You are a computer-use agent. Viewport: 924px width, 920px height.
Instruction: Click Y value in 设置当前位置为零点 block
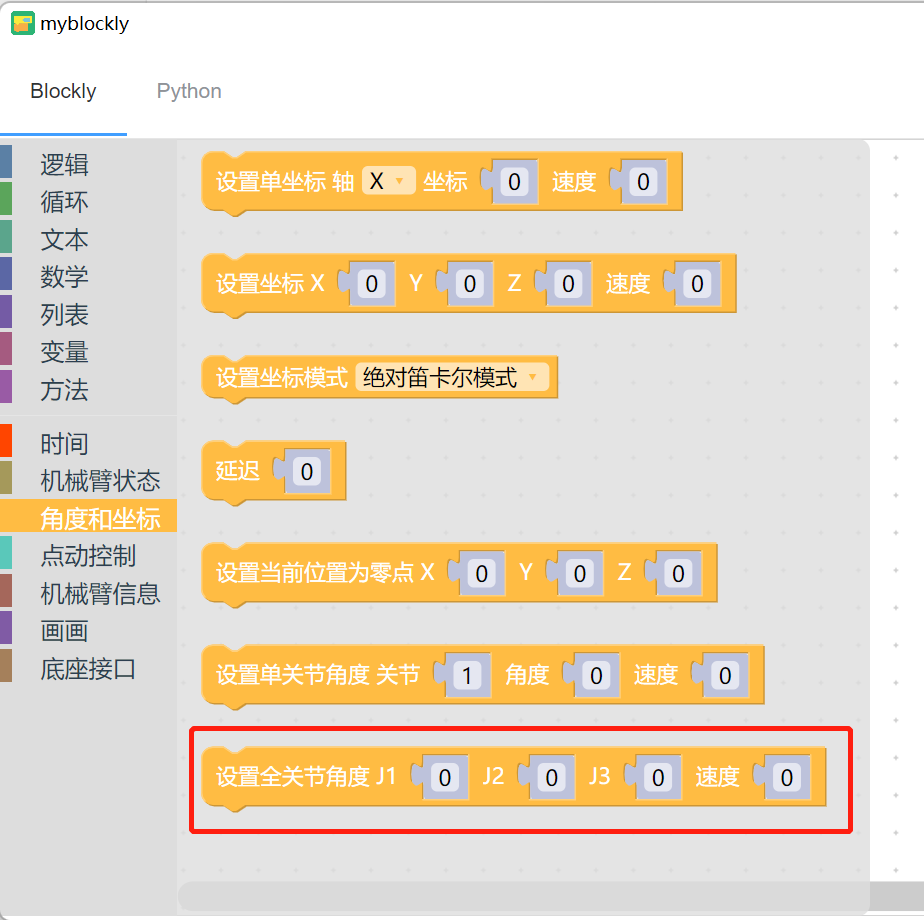click(580, 573)
